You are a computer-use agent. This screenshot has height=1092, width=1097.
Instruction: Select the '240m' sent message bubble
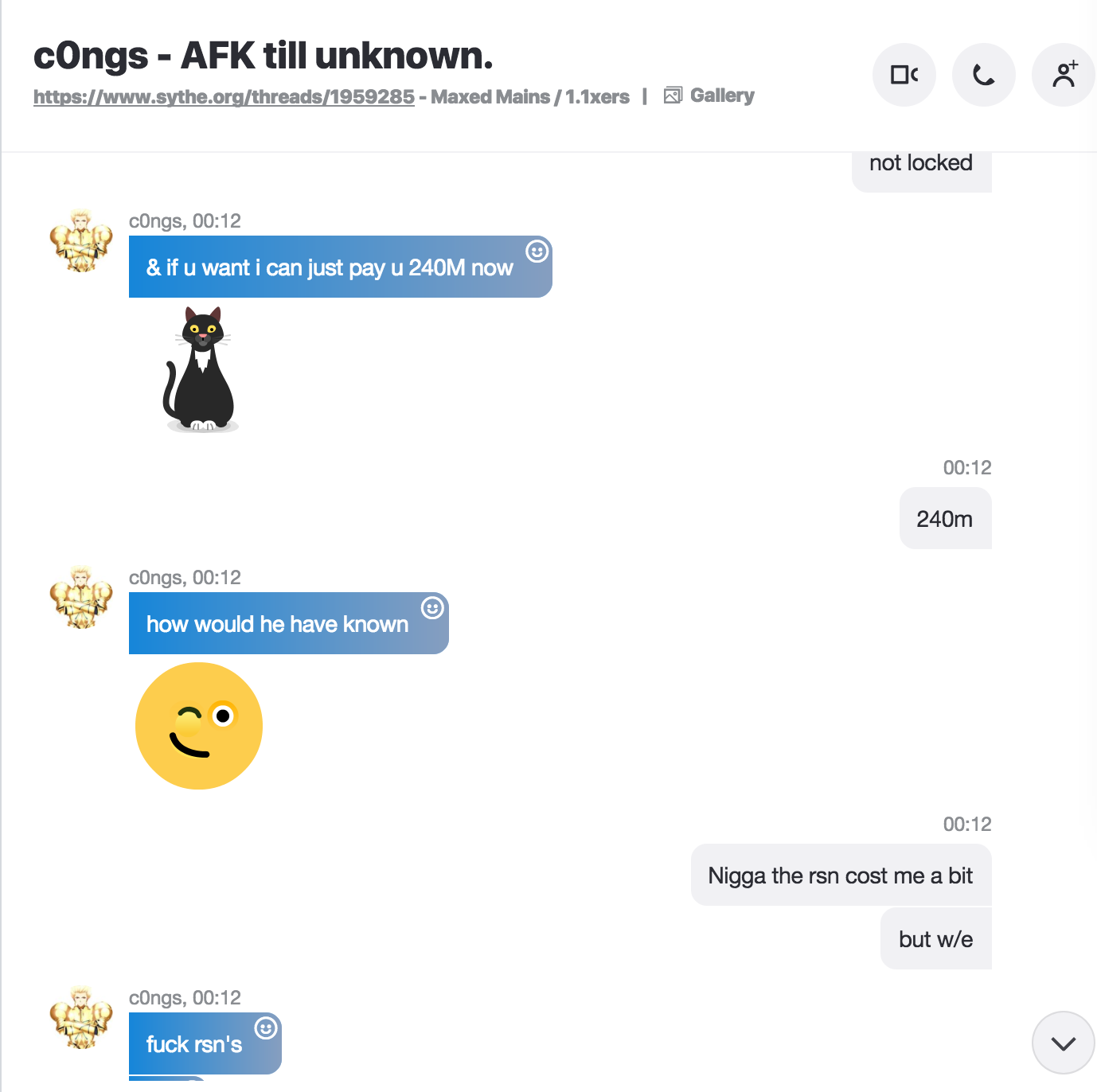[x=945, y=519]
